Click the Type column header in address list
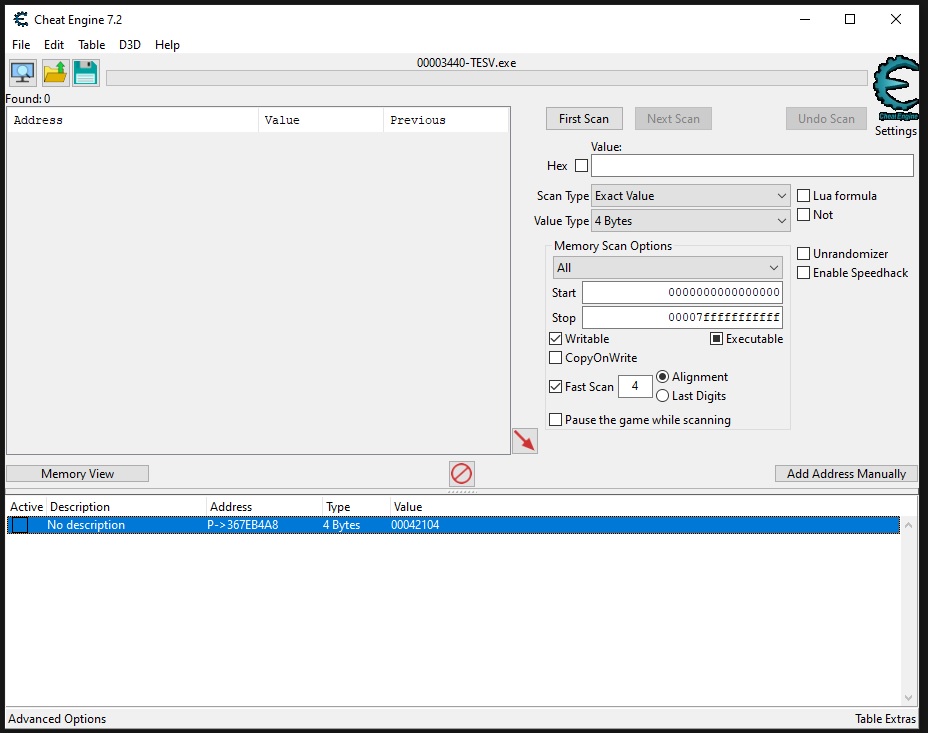 pyautogui.click(x=356, y=507)
